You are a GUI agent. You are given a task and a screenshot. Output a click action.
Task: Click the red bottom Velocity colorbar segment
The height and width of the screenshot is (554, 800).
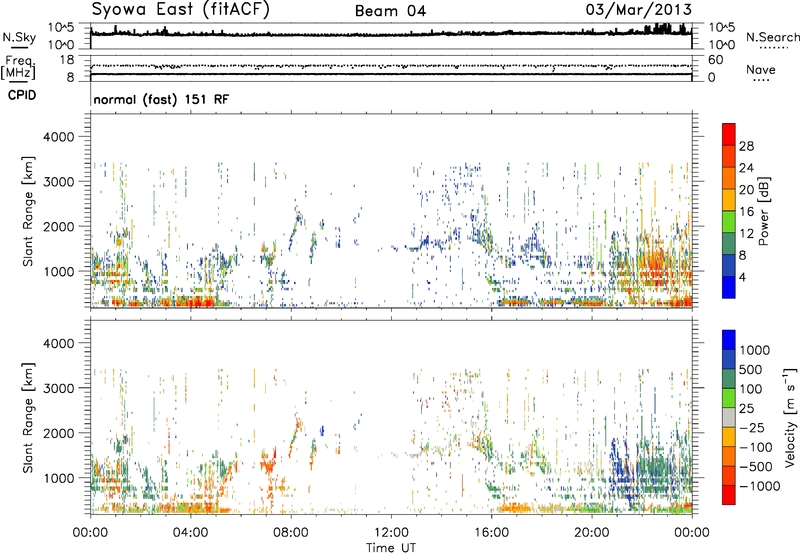tap(729, 495)
